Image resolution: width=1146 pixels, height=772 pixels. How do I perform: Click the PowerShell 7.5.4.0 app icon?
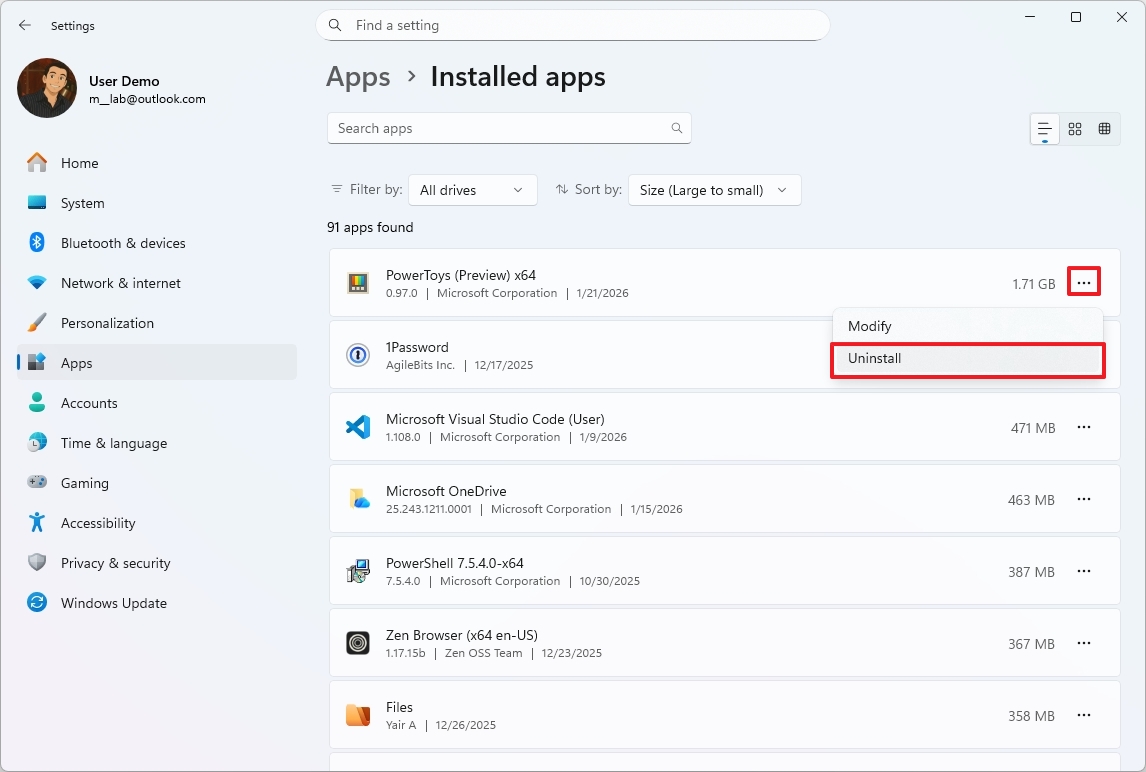(x=357, y=571)
